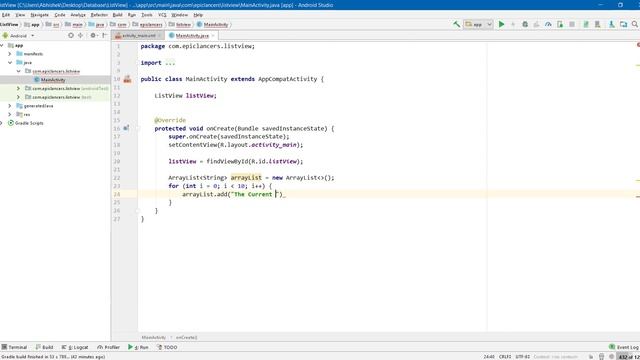The image size is (640, 360).
Task: Click UTF-8 encoding in status bar
Action: coord(522,357)
